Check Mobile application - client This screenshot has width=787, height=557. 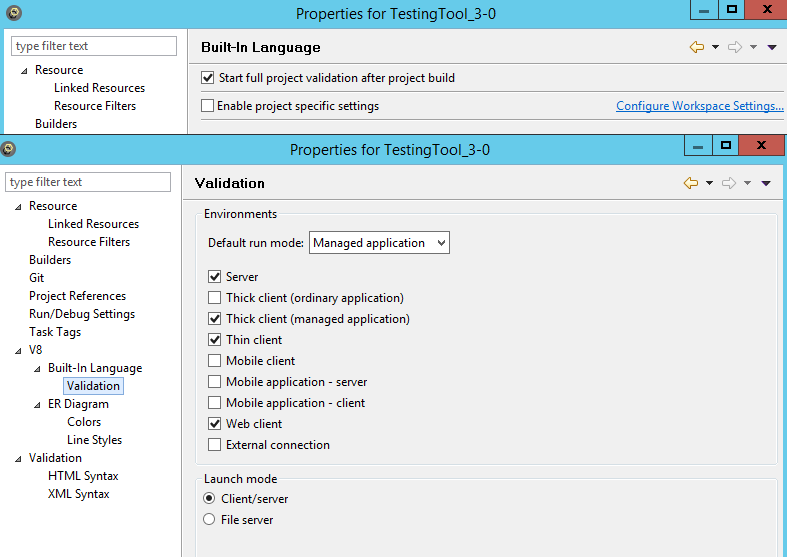214,403
